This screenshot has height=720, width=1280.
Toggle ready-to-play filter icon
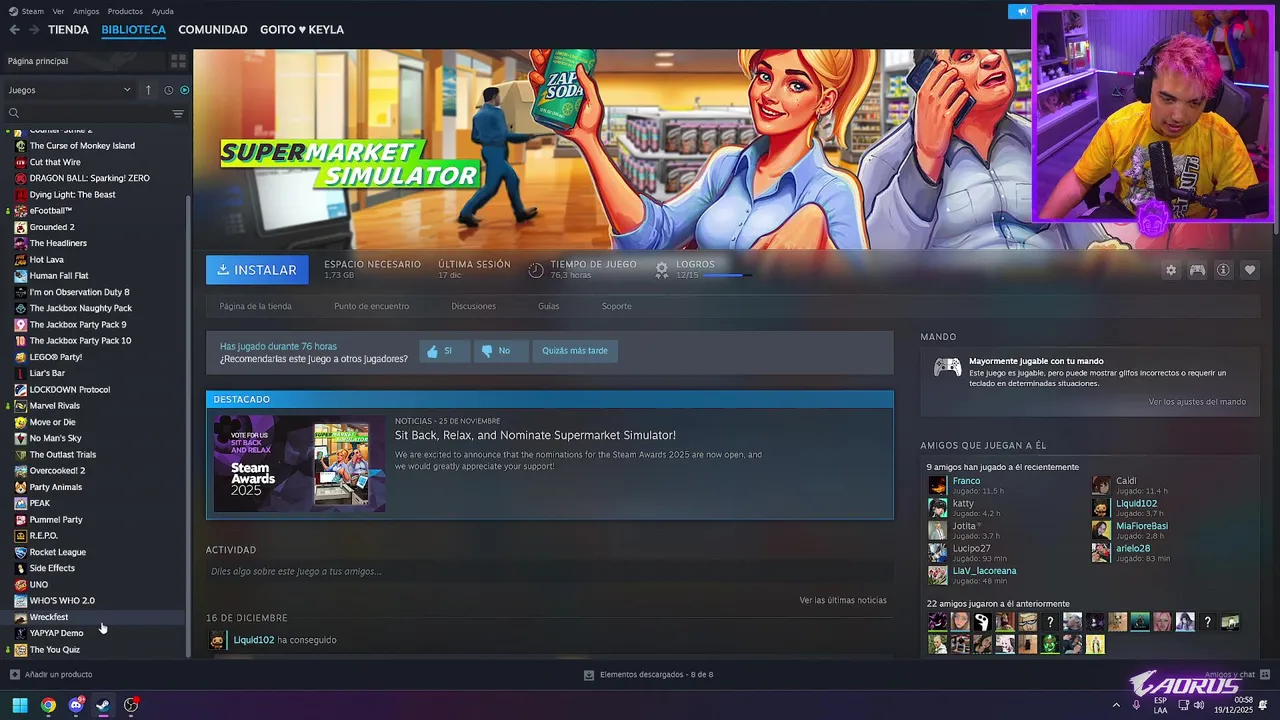tap(184, 90)
